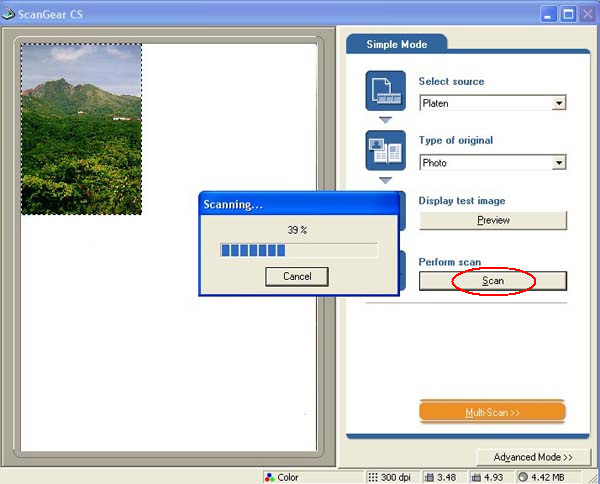This screenshot has width=600, height=484.
Task: Click the 4.93 height value
Action: 493,477
